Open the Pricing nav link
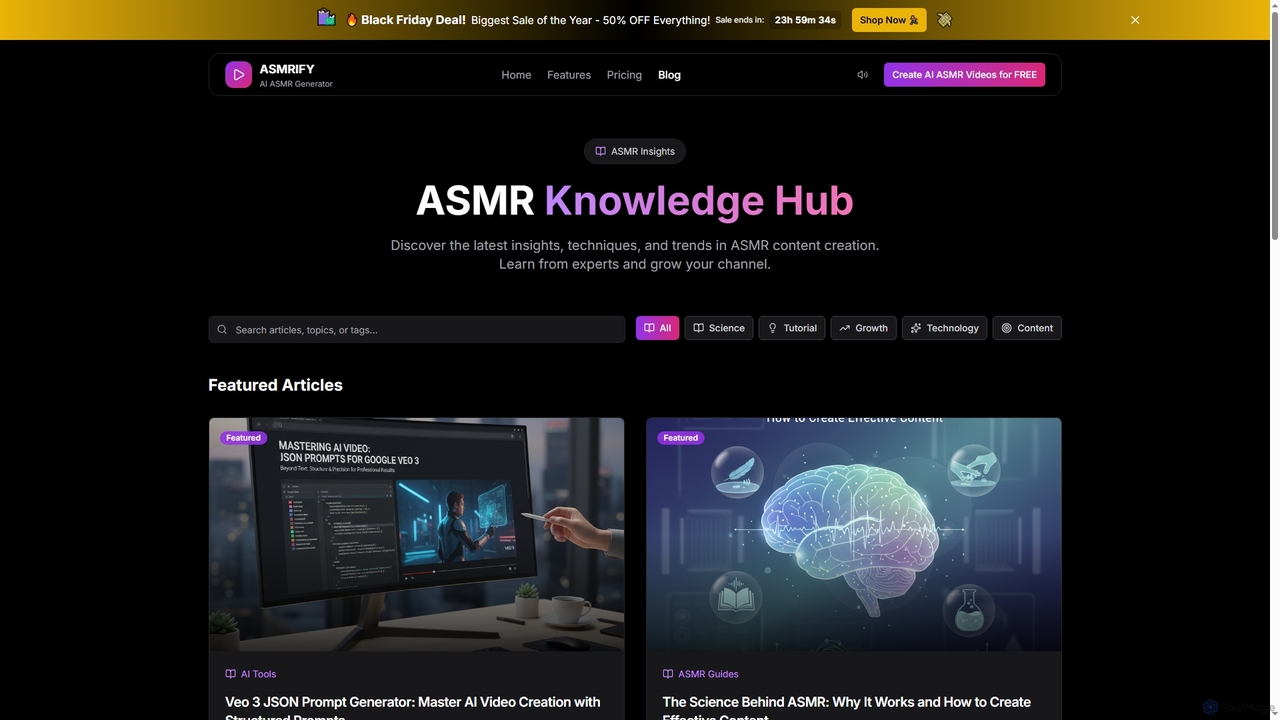This screenshot has height=720, width=1280. click(624, 75)
